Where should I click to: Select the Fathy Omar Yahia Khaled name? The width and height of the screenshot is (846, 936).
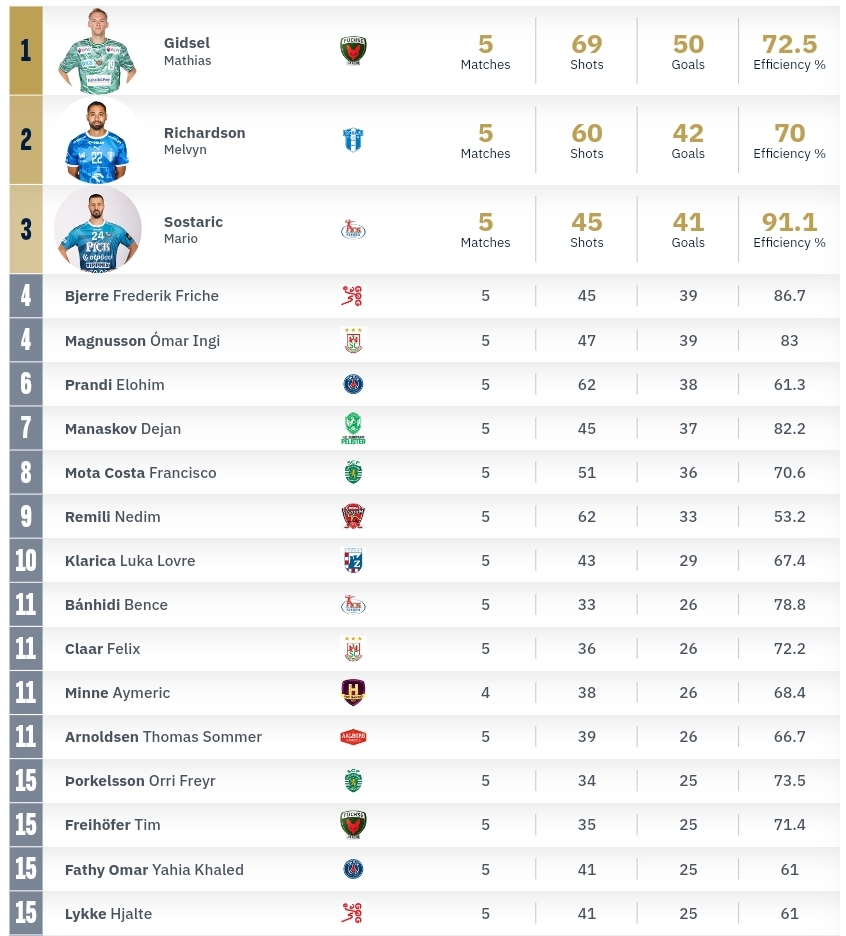click(x=154, y=870)
